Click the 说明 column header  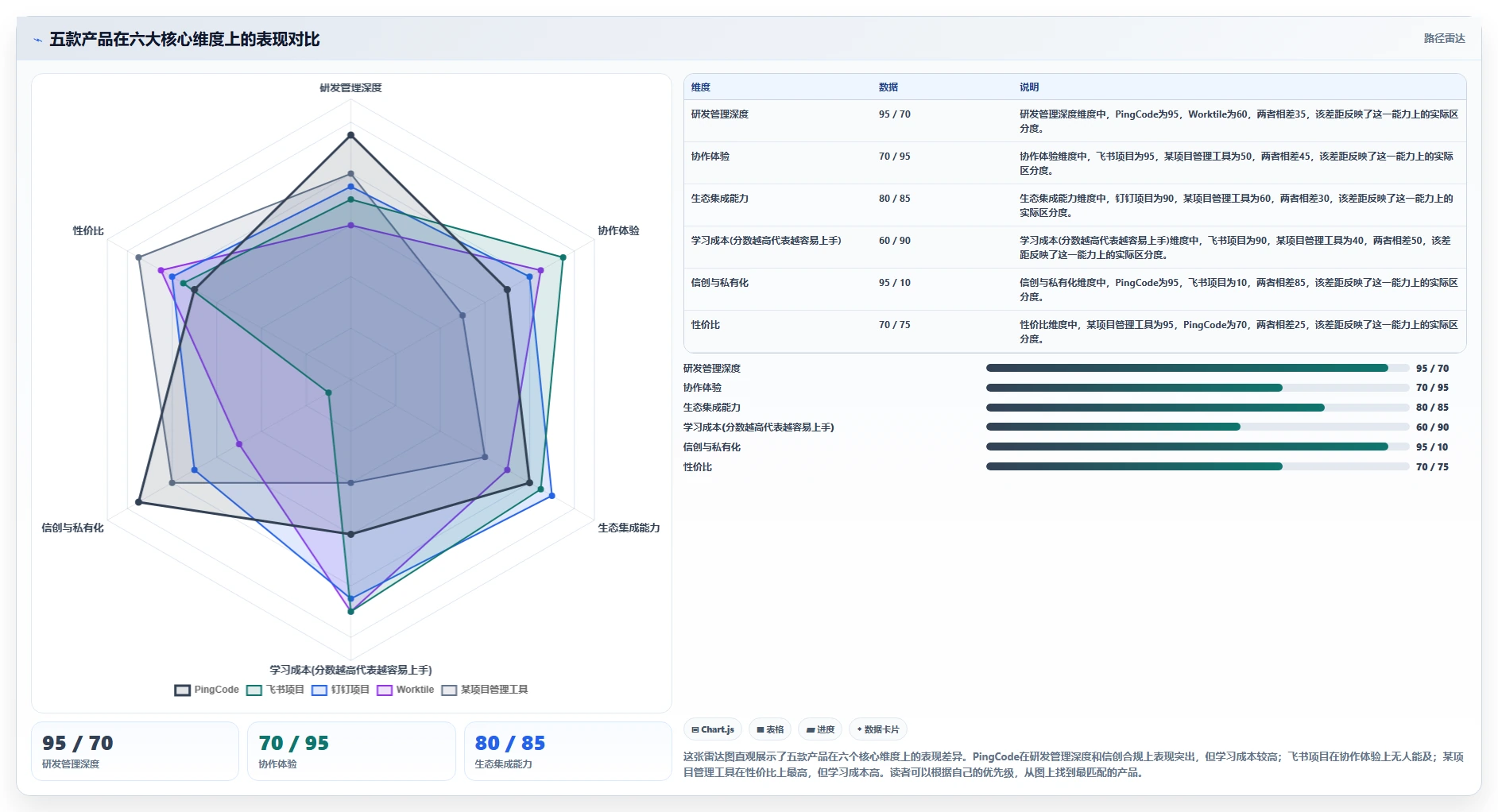[x=1029, y=87]
